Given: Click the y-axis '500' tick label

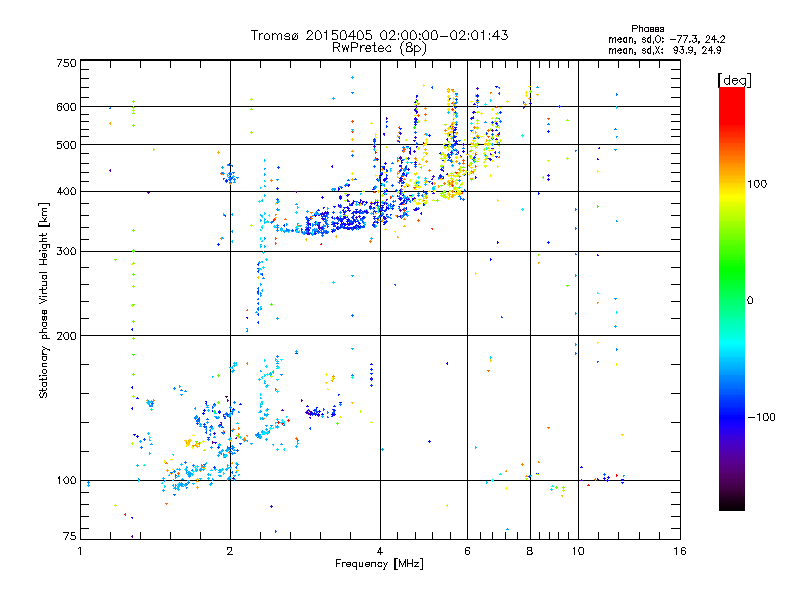Looking at the screenshot, I should [x=66, y=145].
